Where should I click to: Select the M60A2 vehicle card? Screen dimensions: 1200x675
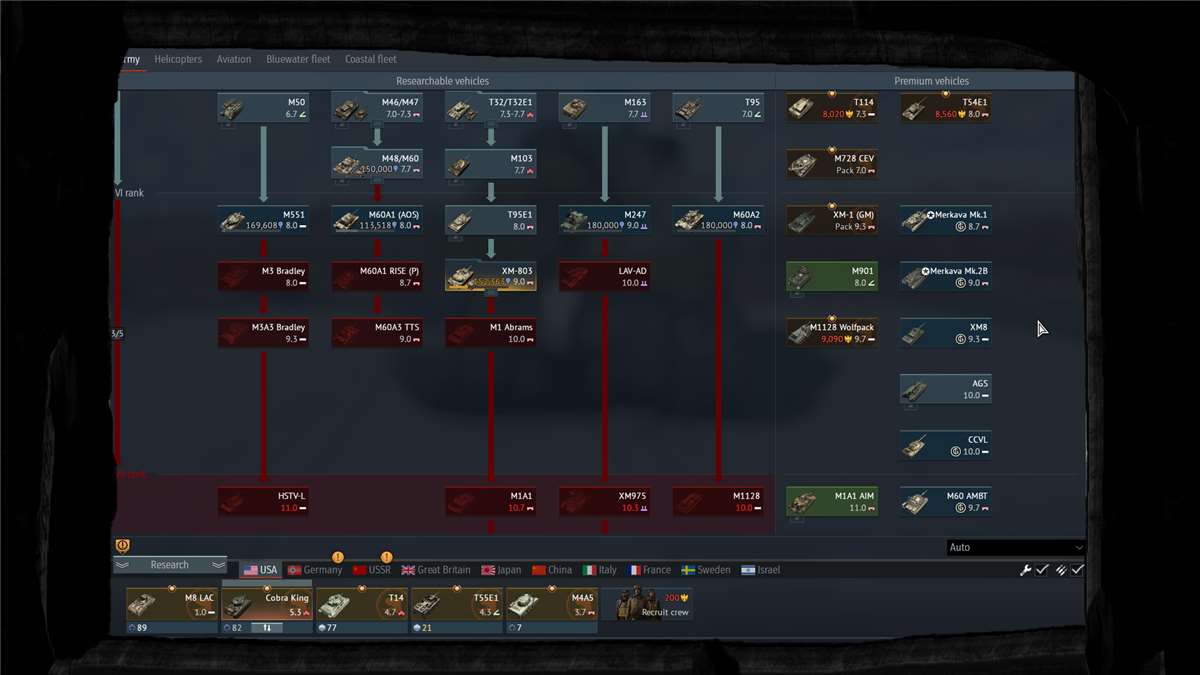[719, 220]
